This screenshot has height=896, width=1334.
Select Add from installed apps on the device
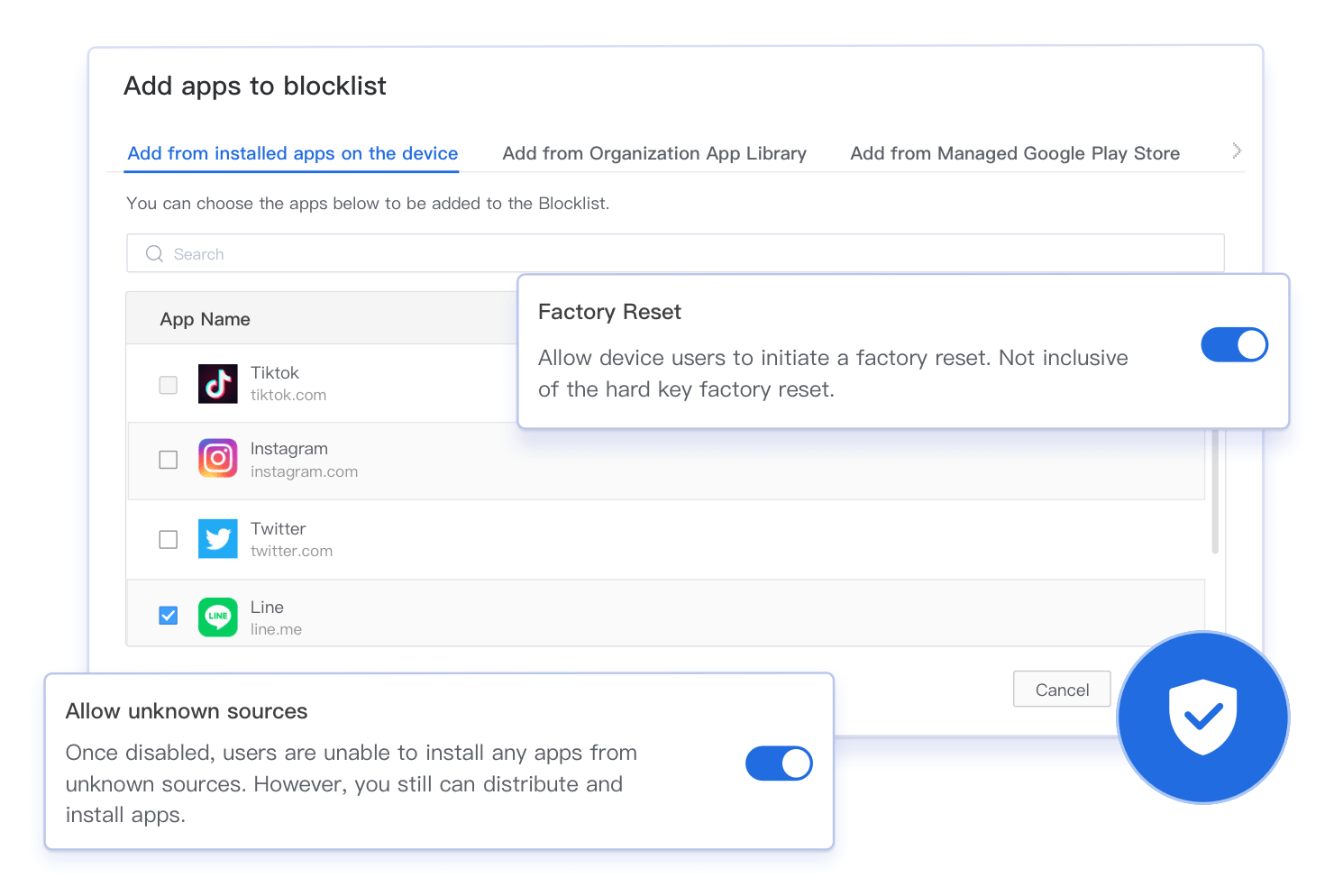(291, 153)
